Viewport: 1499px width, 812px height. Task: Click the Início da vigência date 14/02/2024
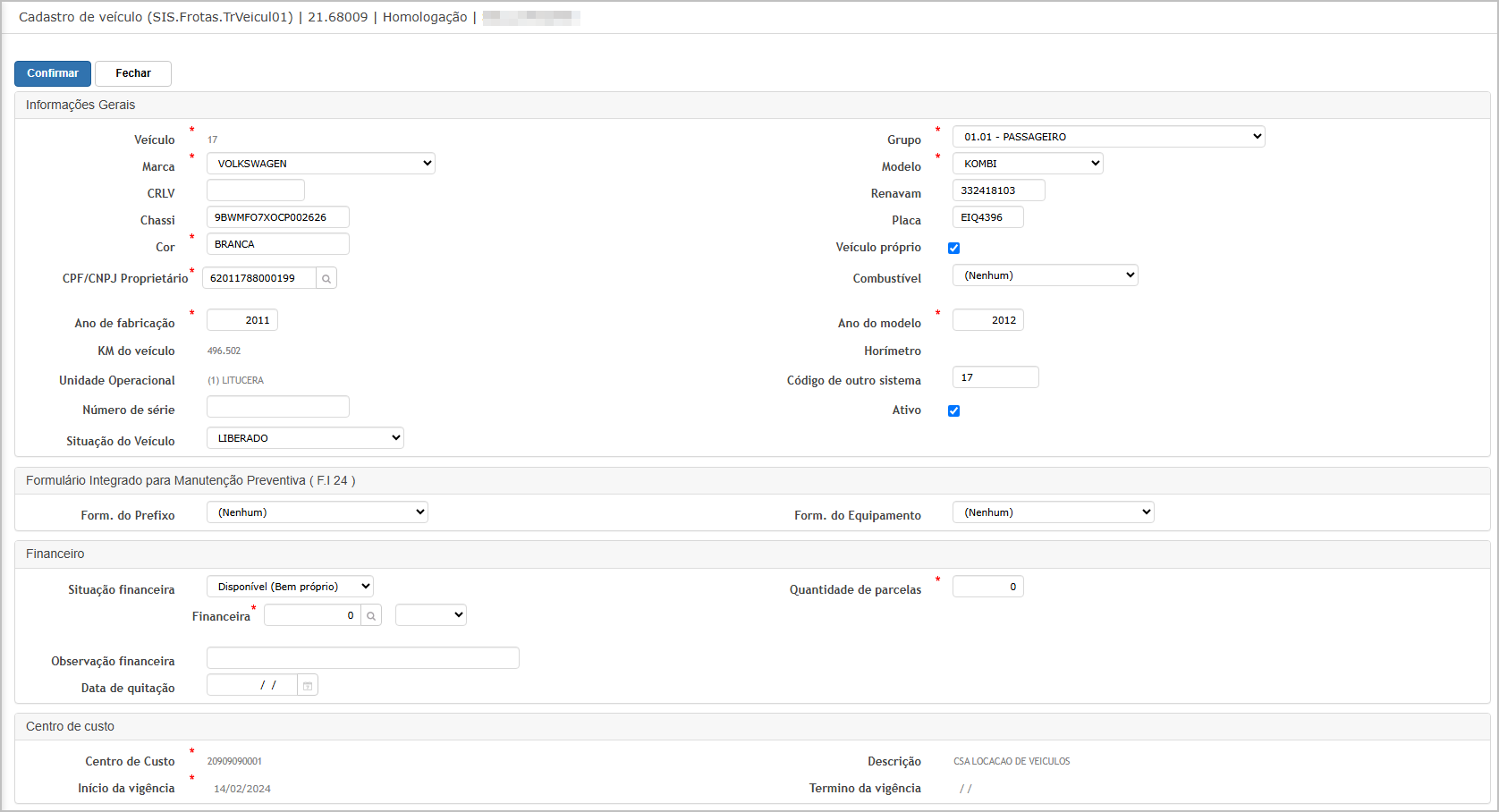(242, 789)
